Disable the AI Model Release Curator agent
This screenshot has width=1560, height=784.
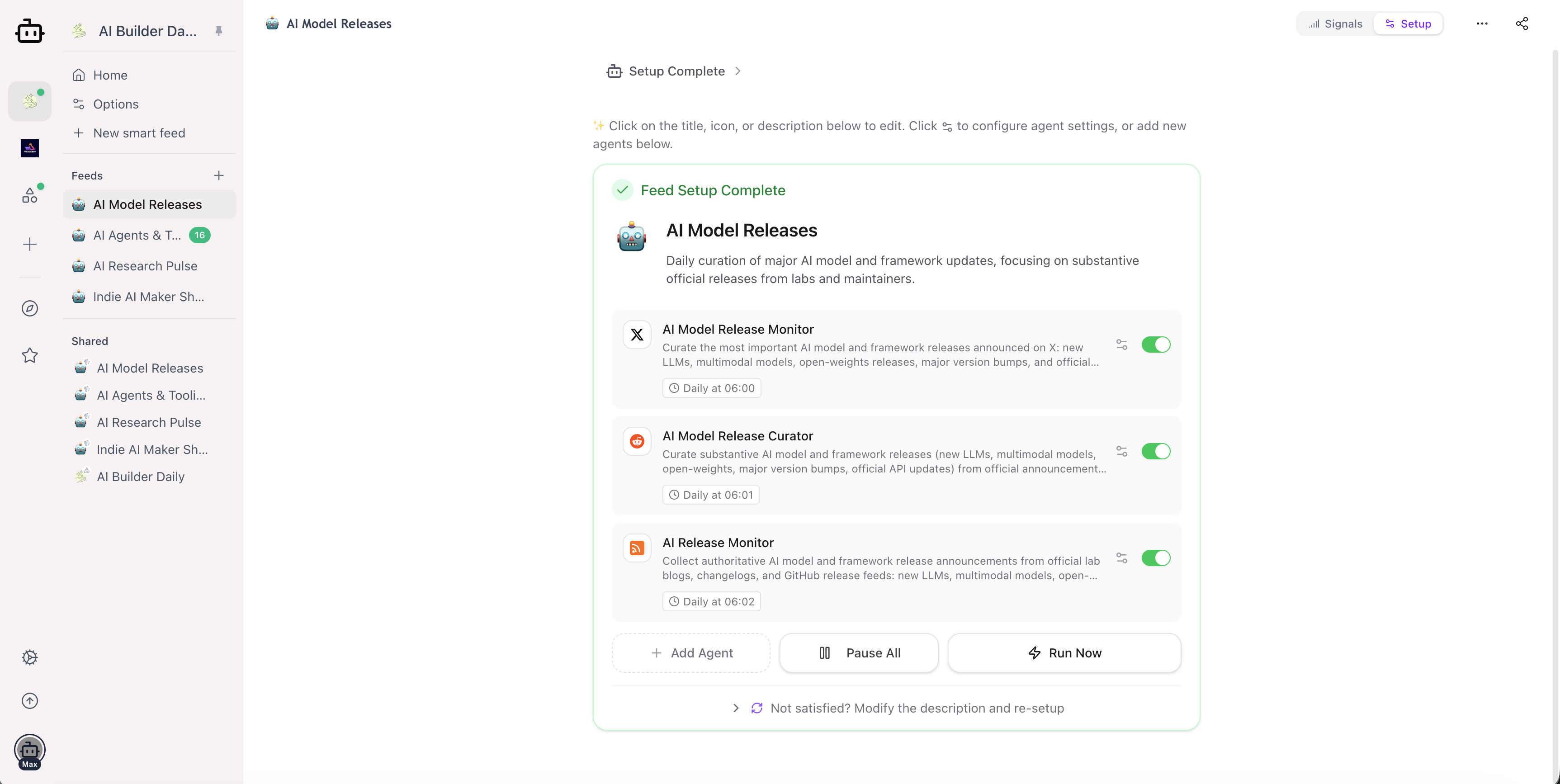(x=1155, y=451)
